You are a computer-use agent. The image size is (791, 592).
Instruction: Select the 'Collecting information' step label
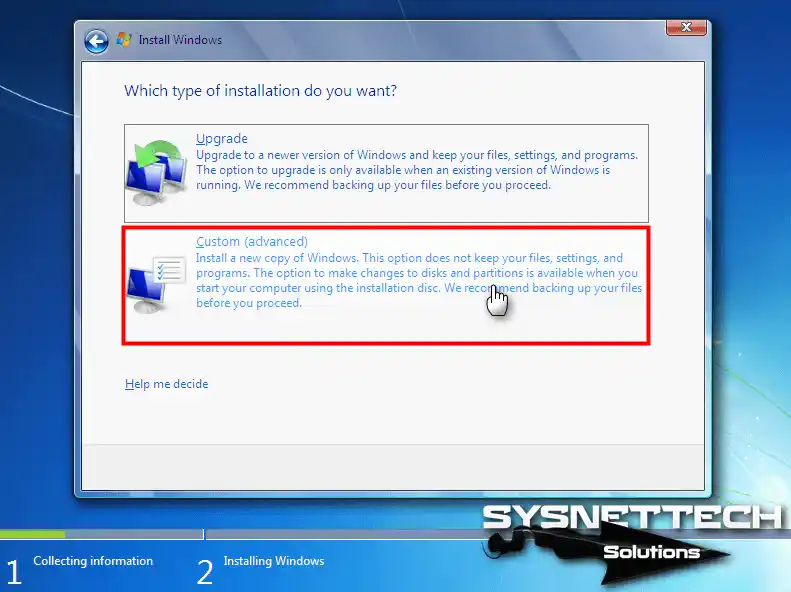(x=93, y=561)
